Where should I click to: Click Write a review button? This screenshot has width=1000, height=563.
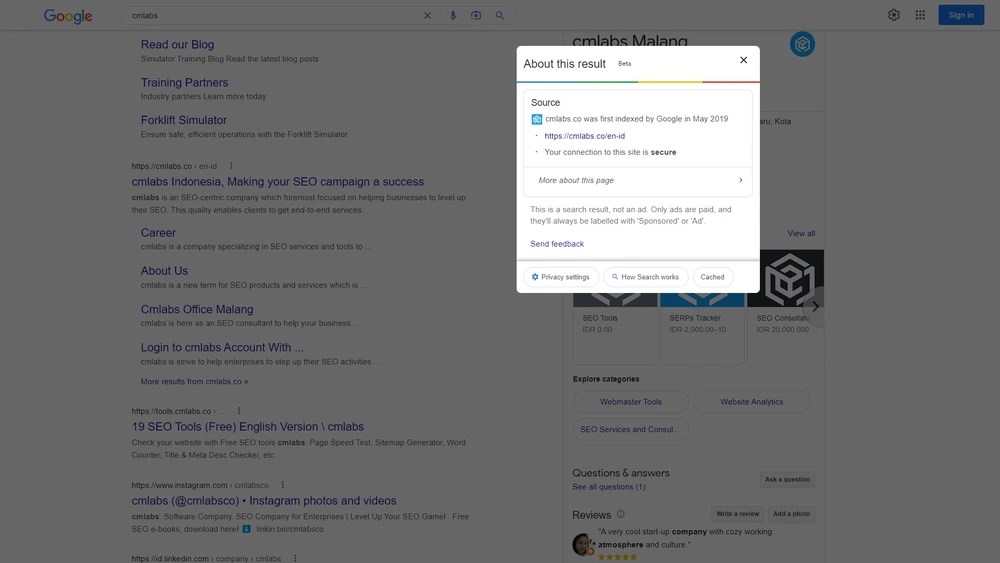[737, 514]
